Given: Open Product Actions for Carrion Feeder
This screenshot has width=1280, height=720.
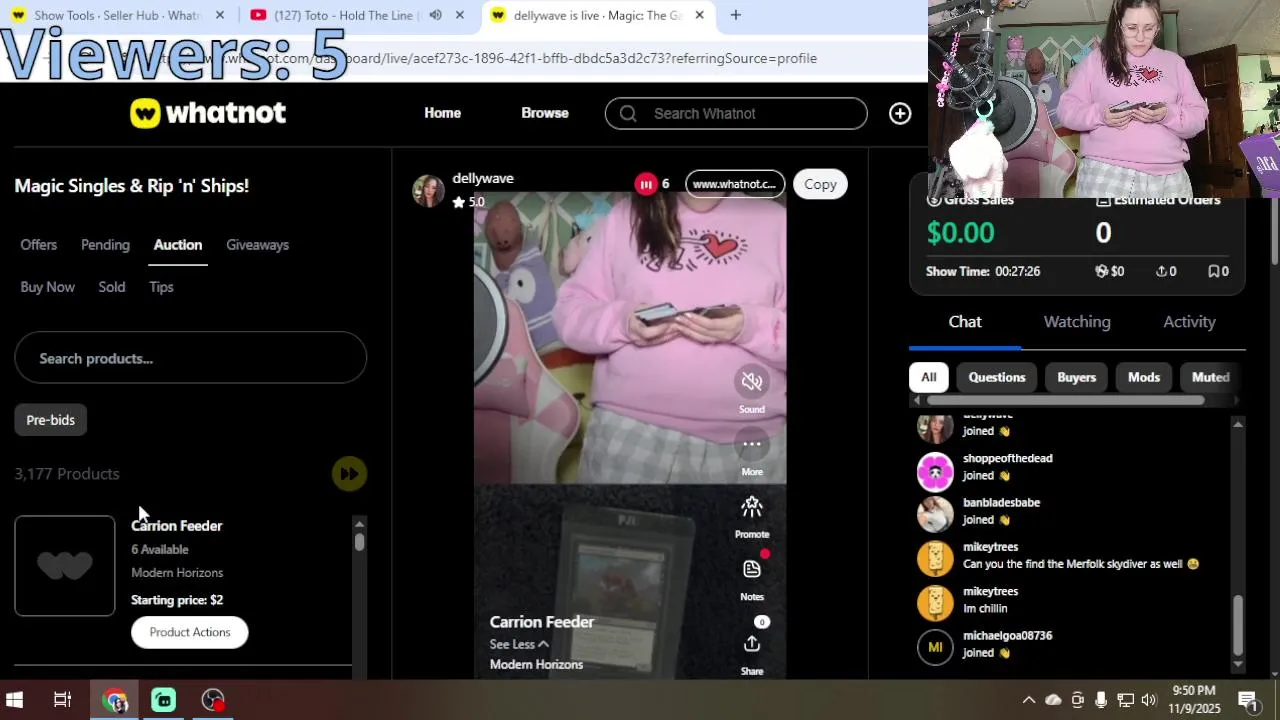Looking at the screenshot, I should (190, 632).
